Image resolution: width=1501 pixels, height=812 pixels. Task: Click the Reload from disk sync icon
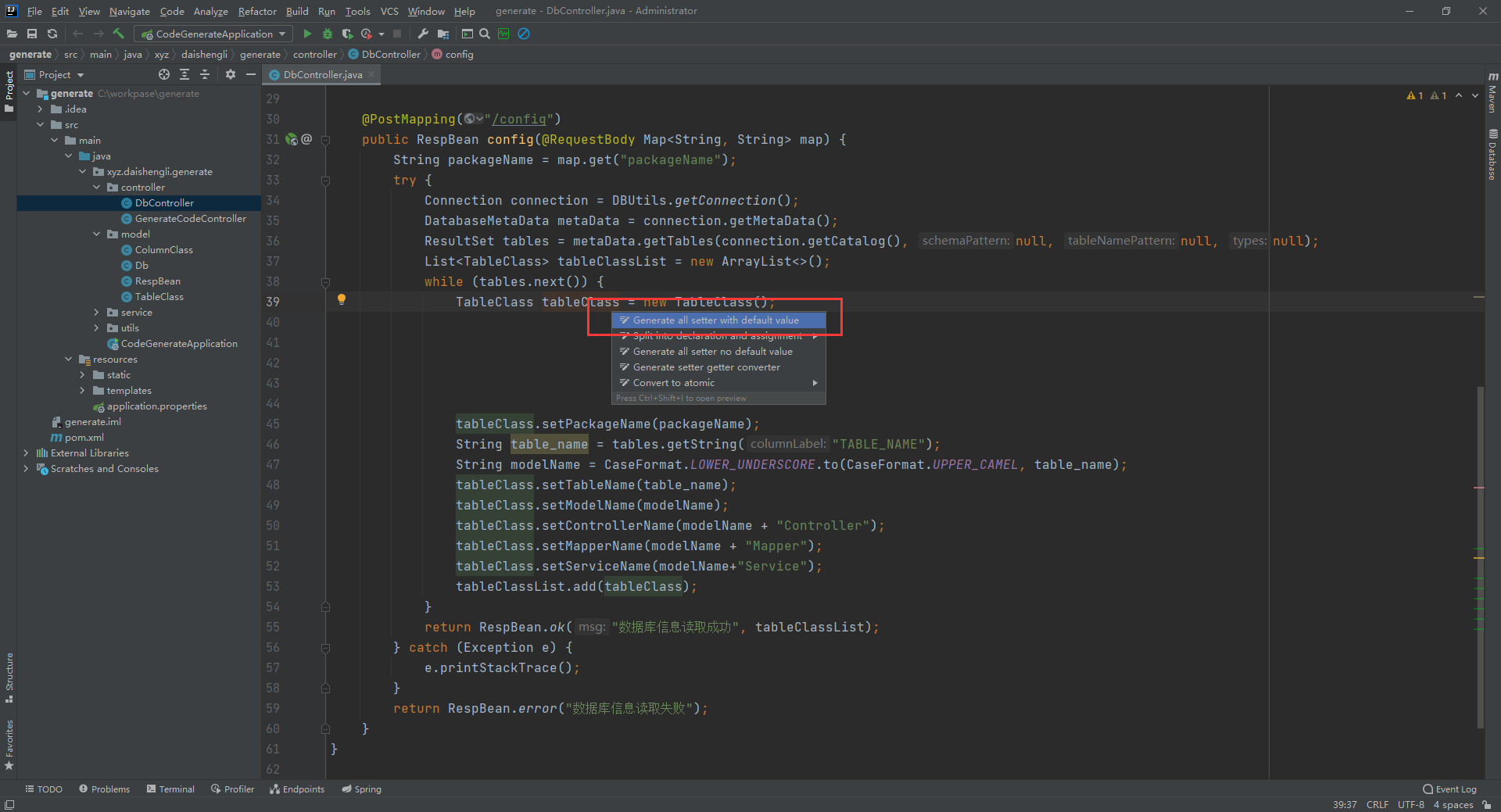point(52,34)
